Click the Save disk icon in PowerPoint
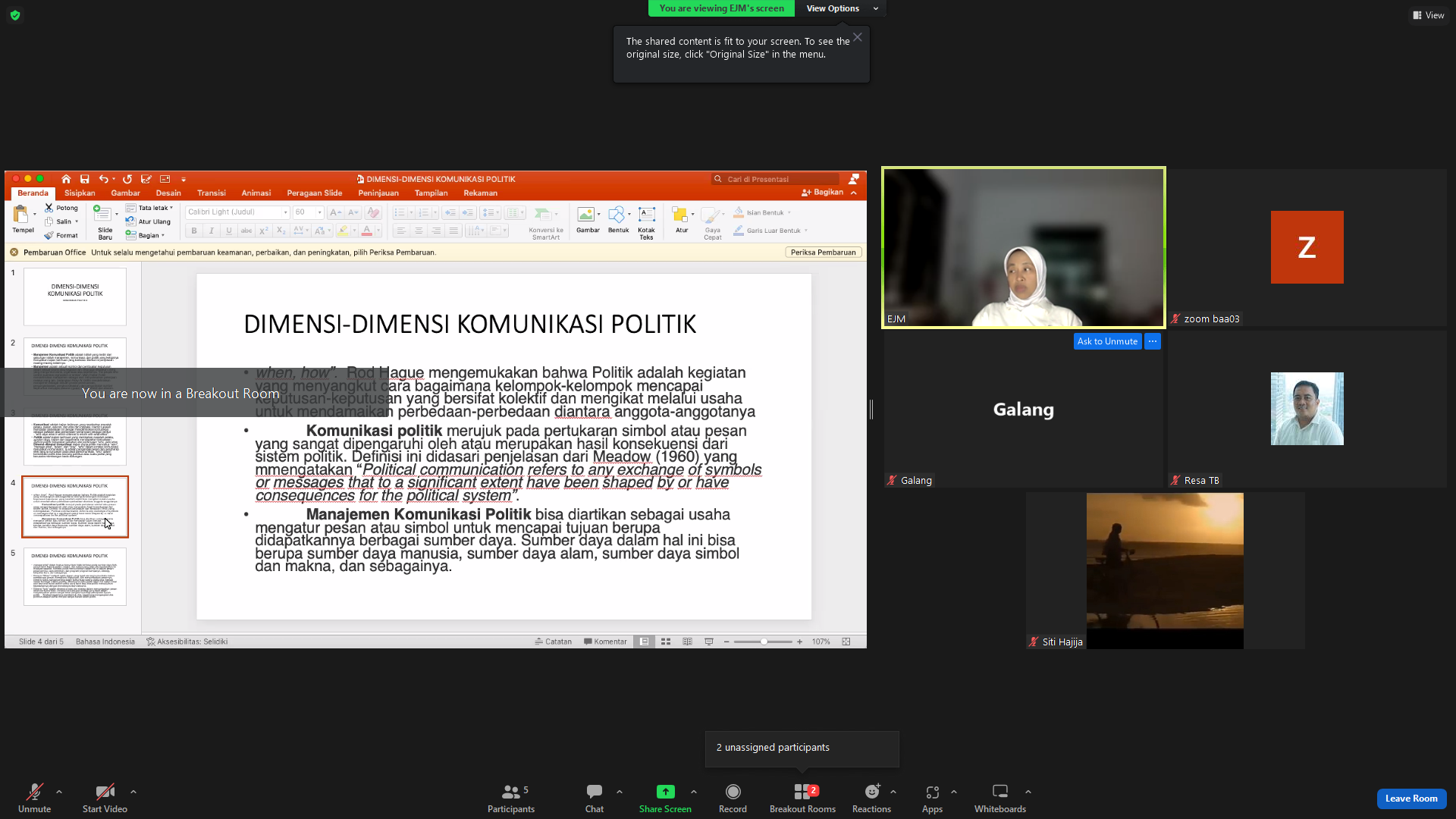The width and height of the screenshot is (1456, 819). point(85,179)
